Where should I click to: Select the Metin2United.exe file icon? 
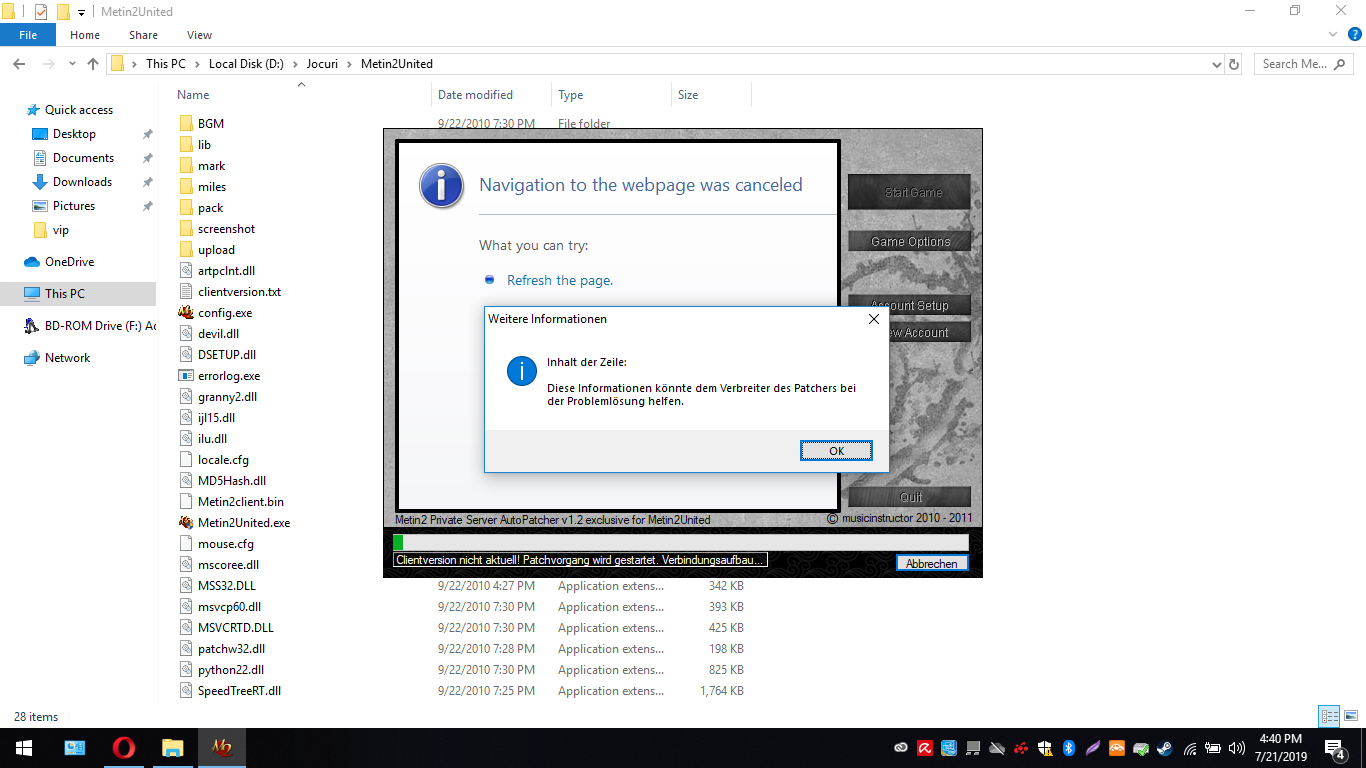tap(186, 523)
